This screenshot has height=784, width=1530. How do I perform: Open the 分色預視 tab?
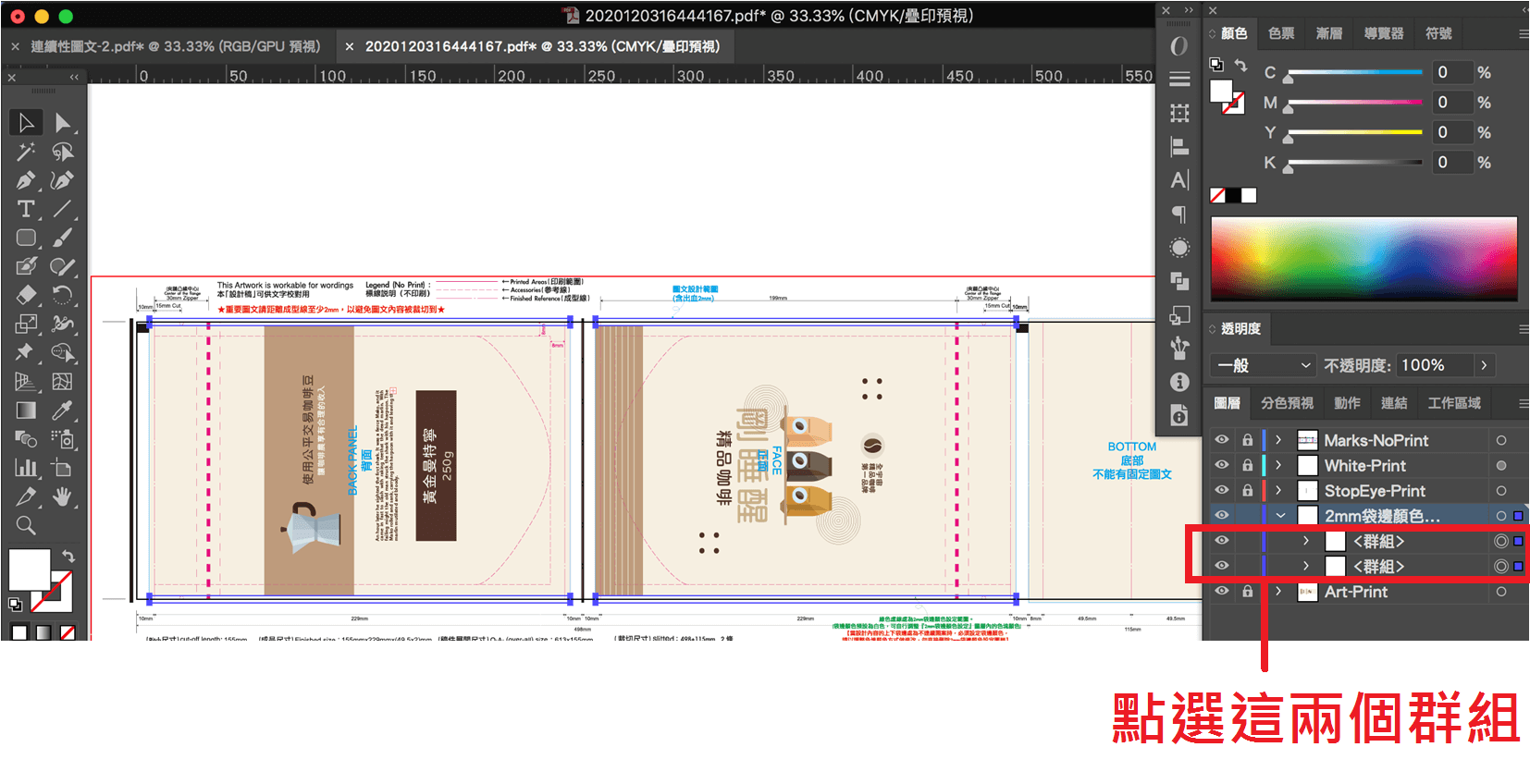coord(1287,403)
